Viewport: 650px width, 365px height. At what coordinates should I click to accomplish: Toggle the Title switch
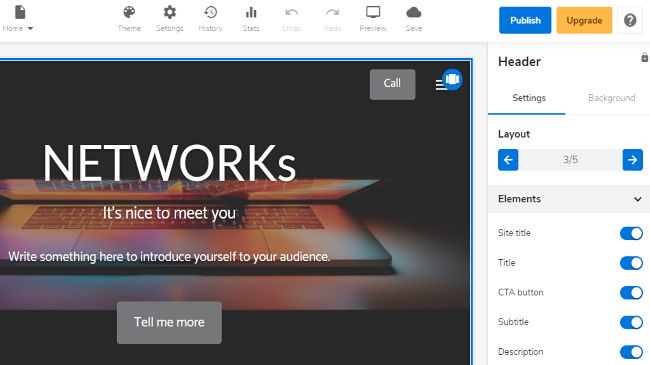pyautogui.click(x=631, y=263)
